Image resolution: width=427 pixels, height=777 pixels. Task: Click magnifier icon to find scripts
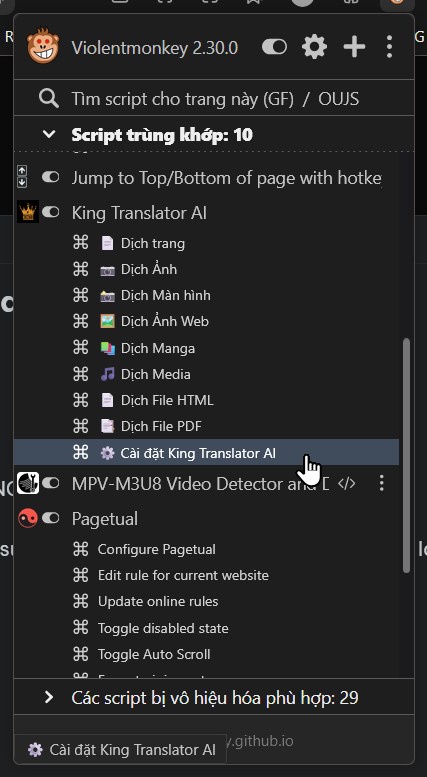pos(49,99)
